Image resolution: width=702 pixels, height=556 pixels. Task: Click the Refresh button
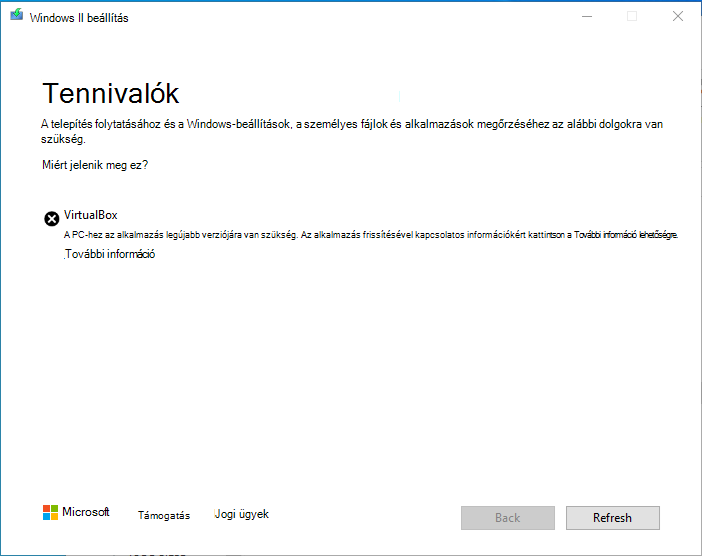pos(612,518)
